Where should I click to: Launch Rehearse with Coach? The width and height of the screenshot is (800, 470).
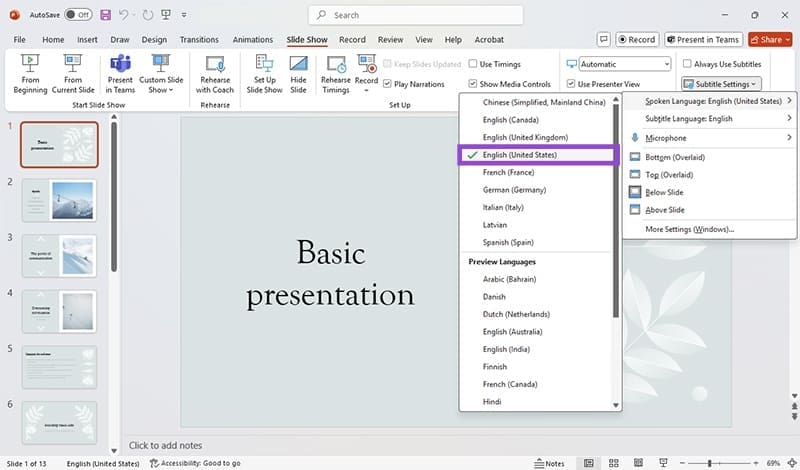click(x=213, y=74)
